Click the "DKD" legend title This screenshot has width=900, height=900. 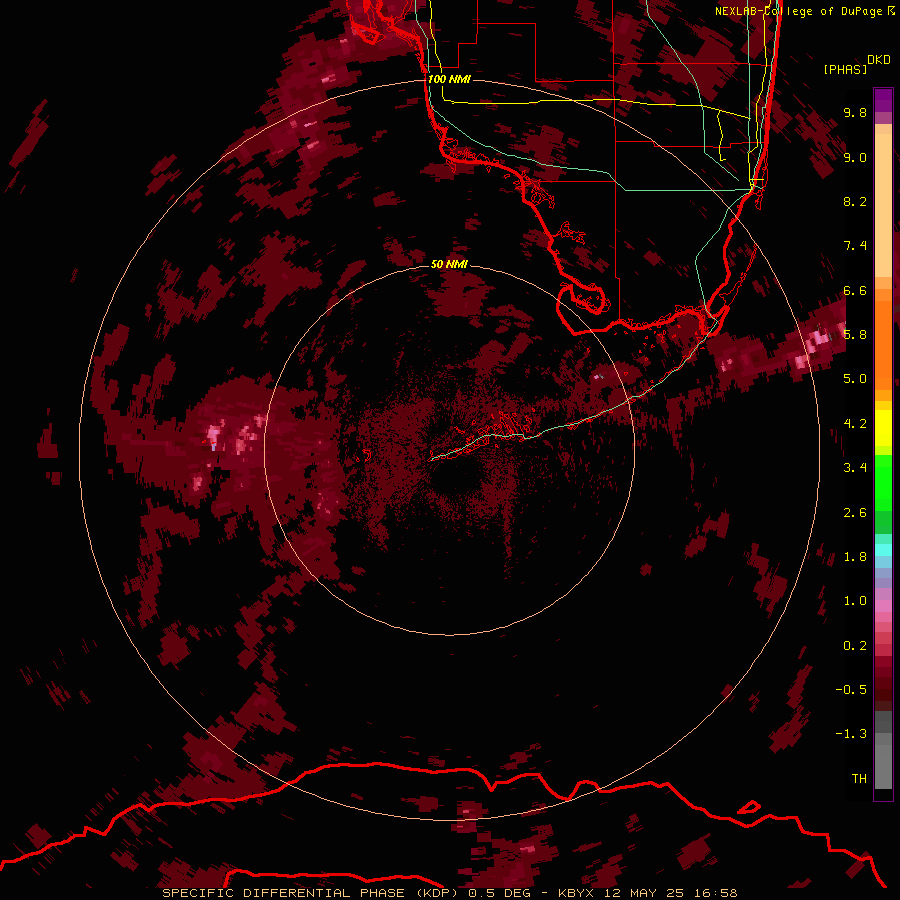click(x=879, y=60)
